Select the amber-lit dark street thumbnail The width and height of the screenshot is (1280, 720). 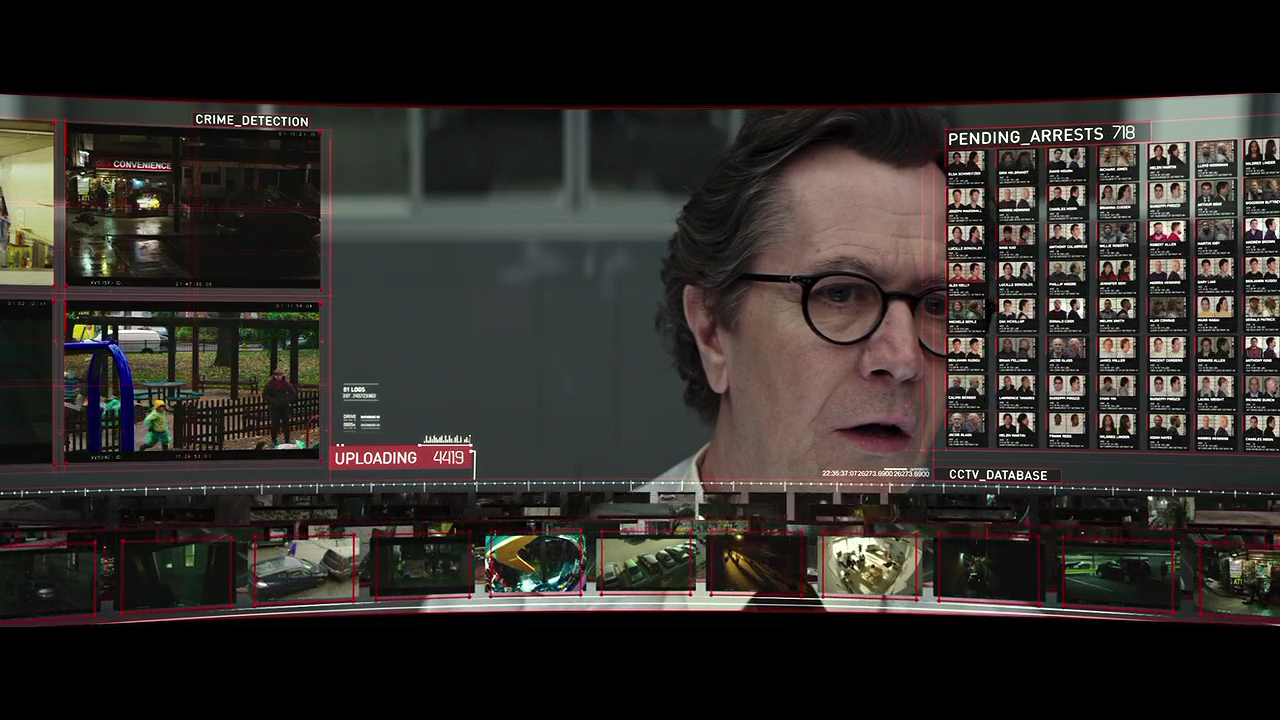(x=757, y=565)
